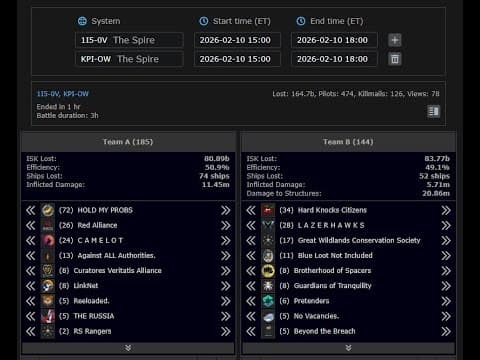Screen dimensions: 480x360
Task: Edit the KPI-OW system field
Action: [x=129, y=59]
